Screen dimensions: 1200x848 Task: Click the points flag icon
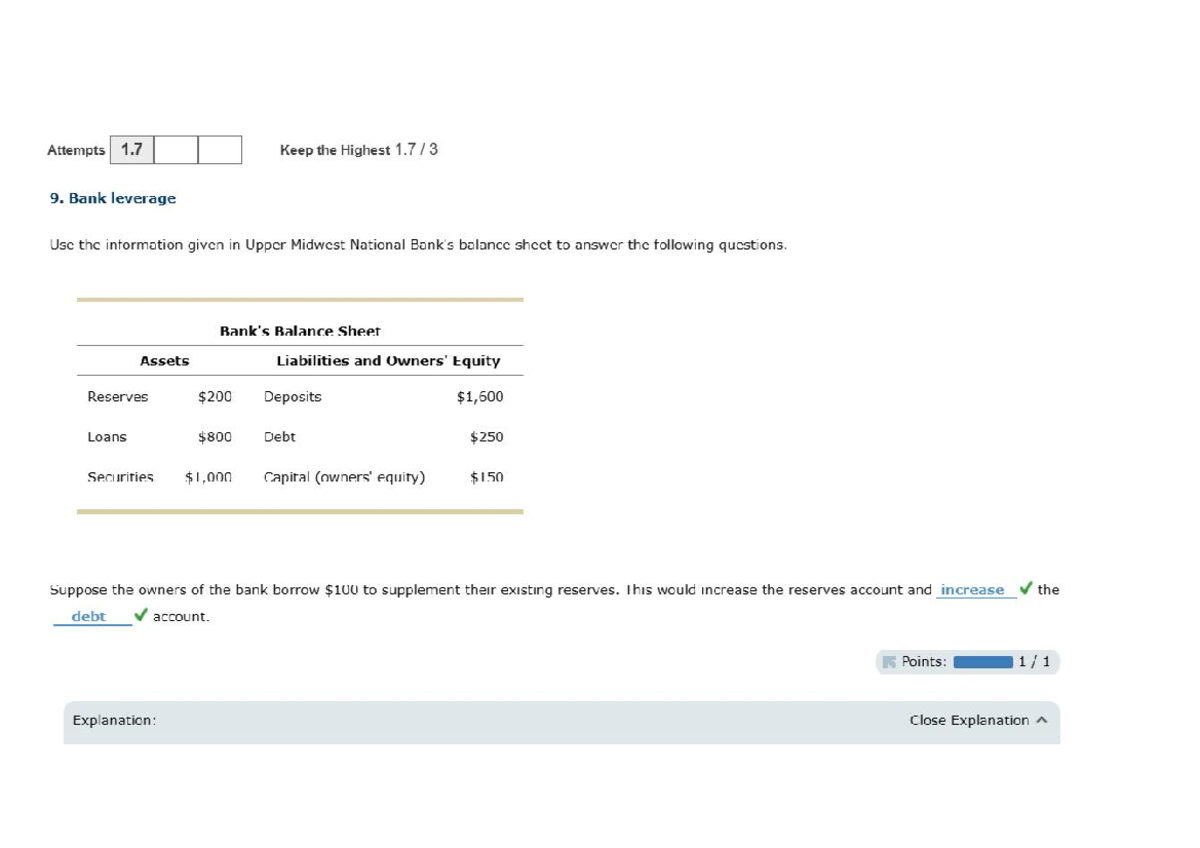coord(889,662)
